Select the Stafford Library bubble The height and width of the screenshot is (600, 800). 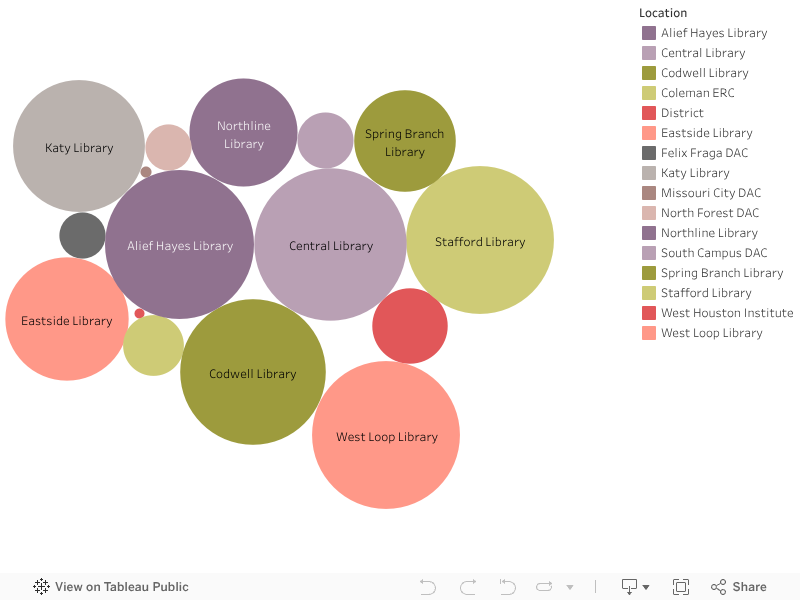pyautogui.click(x=480, y=240)
